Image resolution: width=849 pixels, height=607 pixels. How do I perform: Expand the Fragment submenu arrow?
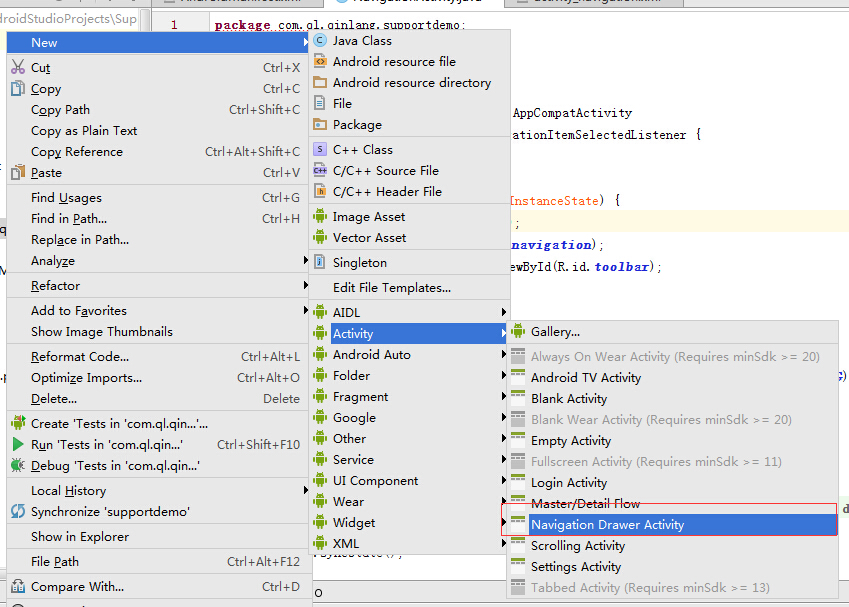[x=504, y=396]
